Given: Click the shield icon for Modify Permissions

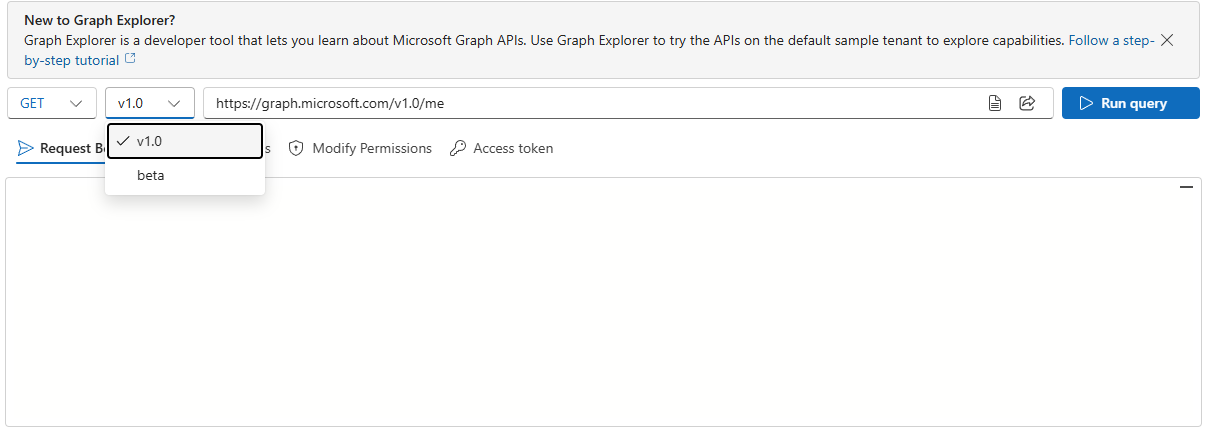Looking at the screenshot, I should point(296,148).
